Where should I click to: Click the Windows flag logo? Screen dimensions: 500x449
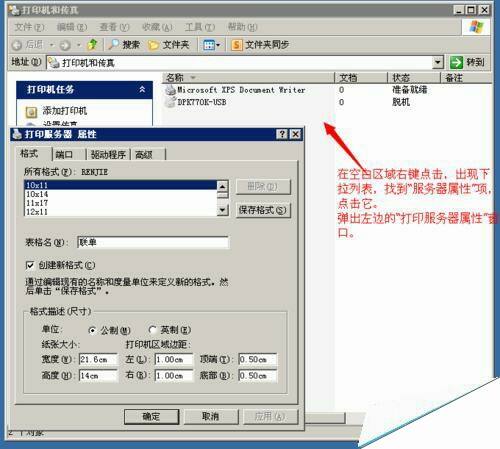tap(476, 27)
